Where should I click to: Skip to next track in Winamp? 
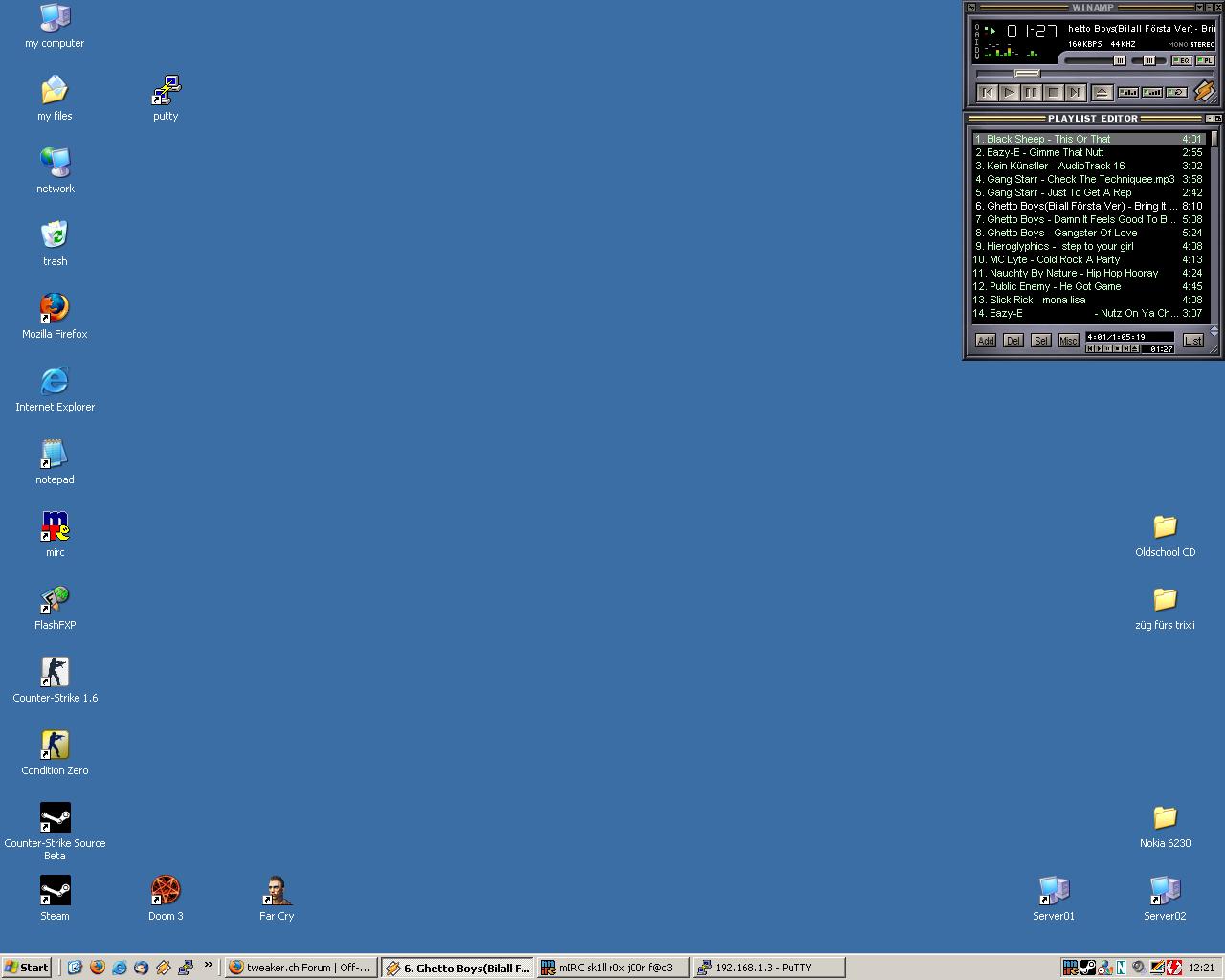pos(1076,93)
